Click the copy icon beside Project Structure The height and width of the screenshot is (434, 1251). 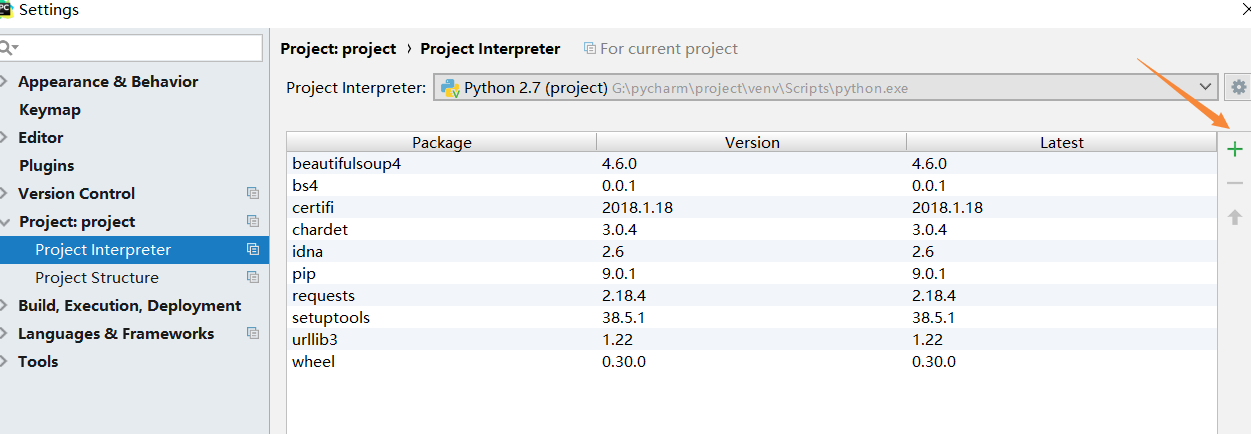[253, 277]
